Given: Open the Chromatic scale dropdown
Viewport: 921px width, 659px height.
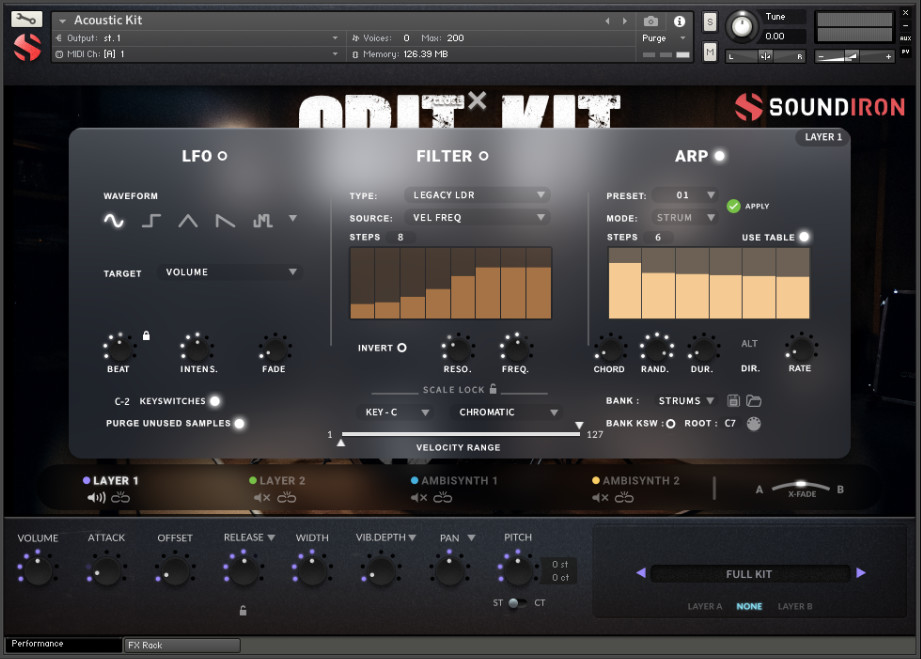Looking at the screenshot, I should [x=506, y=412].
